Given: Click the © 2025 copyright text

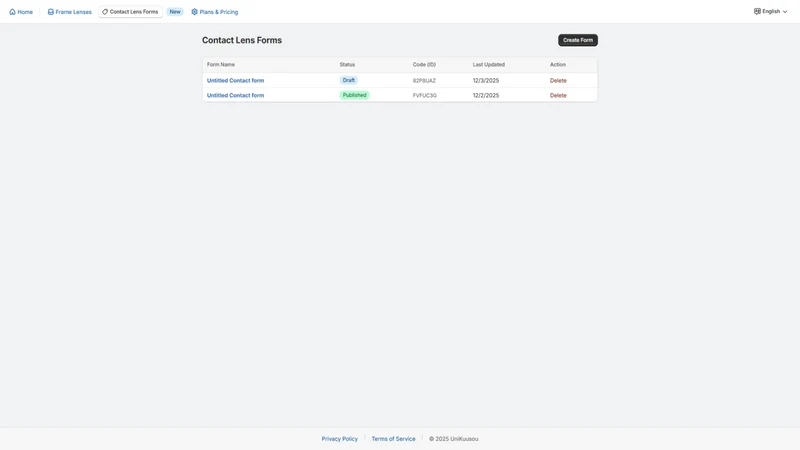Looking at the screenshot, I should click(x=454, y=439).
